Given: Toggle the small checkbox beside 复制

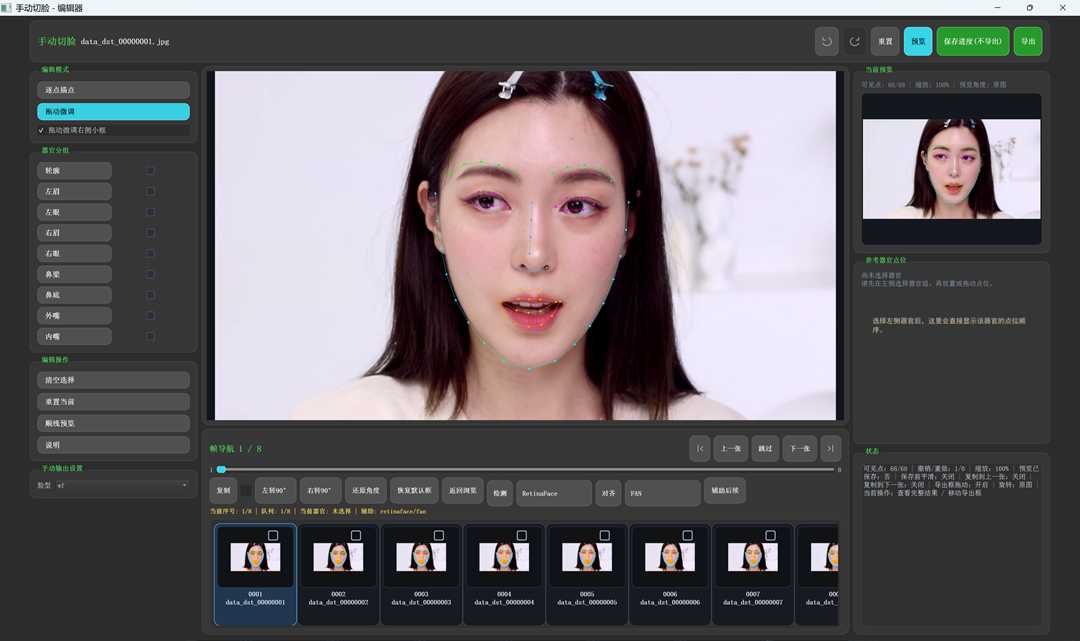Looking at the screenshot, I should click(246, 491).
